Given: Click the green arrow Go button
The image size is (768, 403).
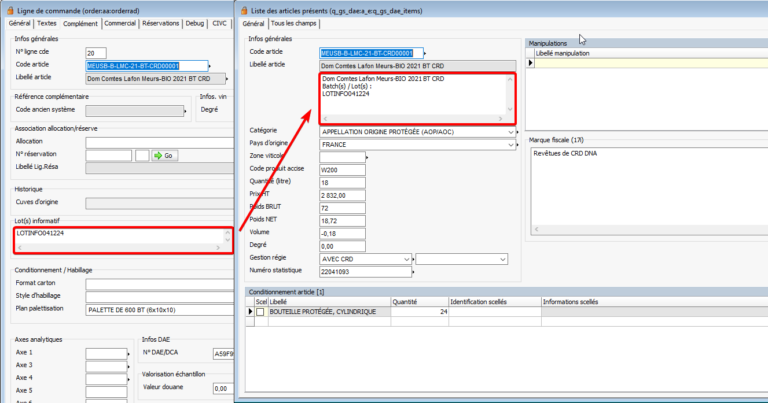Looking at the screenshot, I should coord(165,155).
